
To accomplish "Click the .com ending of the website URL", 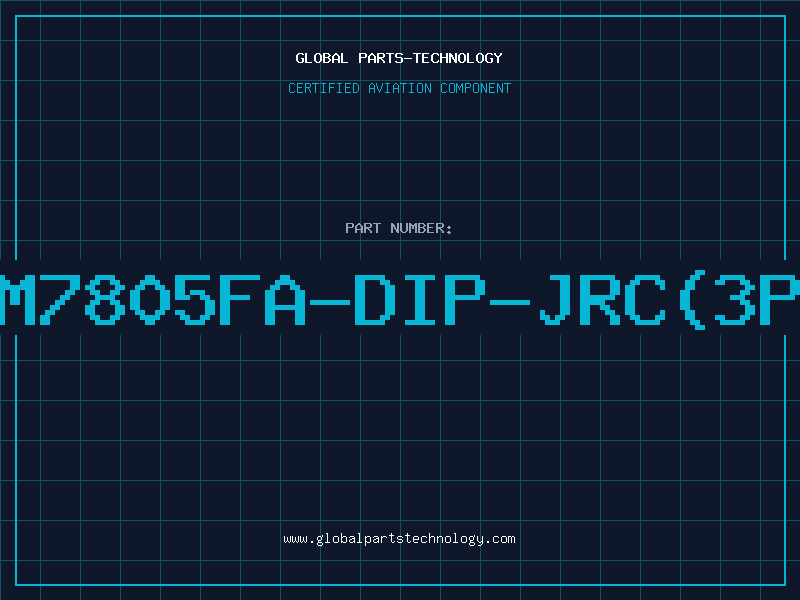I will click(499, 539).
